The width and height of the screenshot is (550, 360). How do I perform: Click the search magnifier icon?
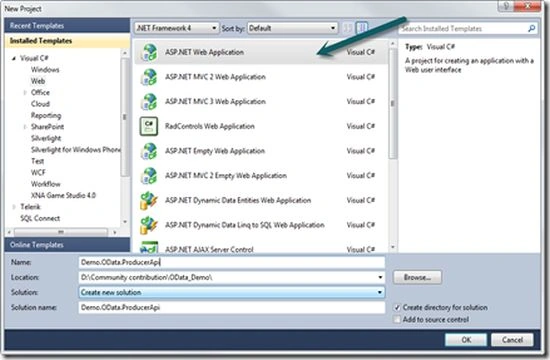pyautogui.click(x=532, y=28)
